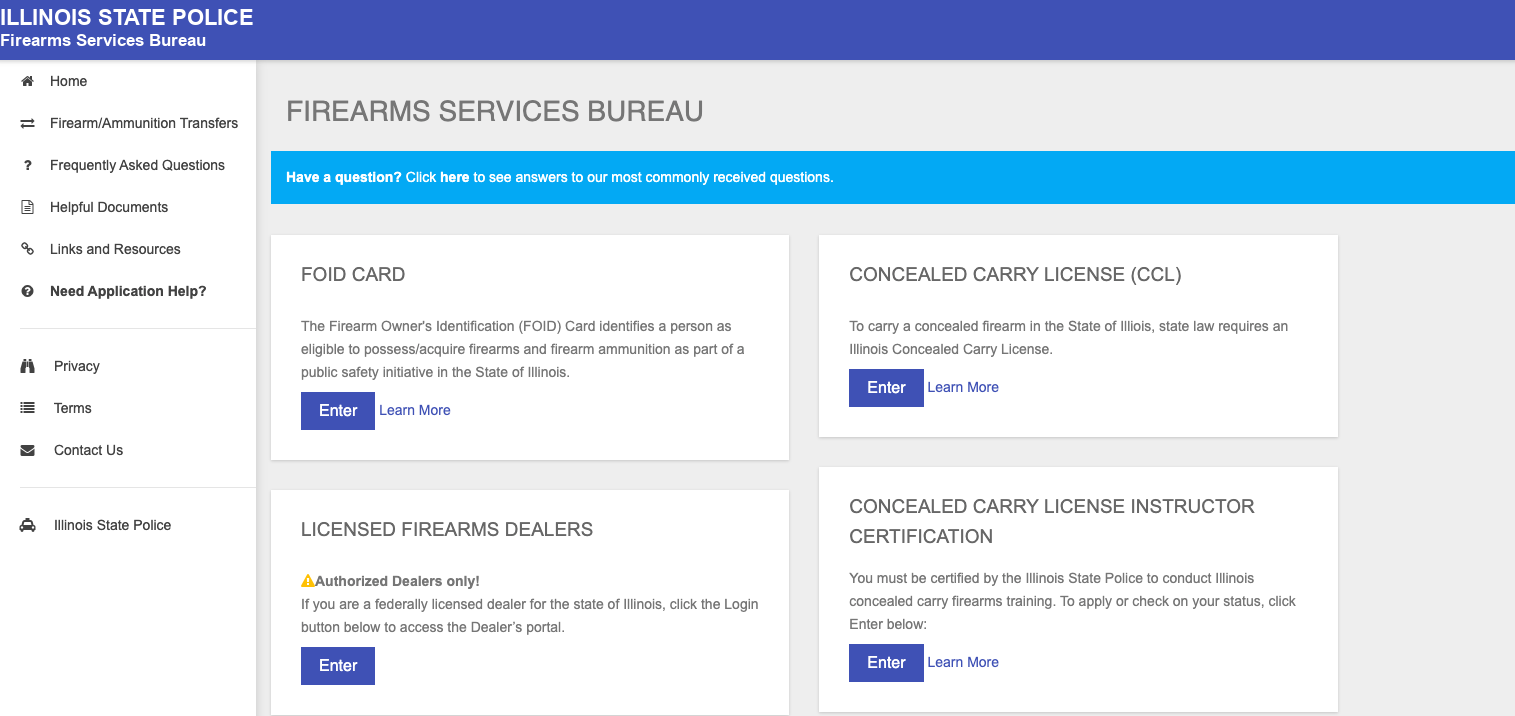
Task: Click the Firearms Services Bureau header subtitle
Action: pyautogui.click(x=103, y=41)
